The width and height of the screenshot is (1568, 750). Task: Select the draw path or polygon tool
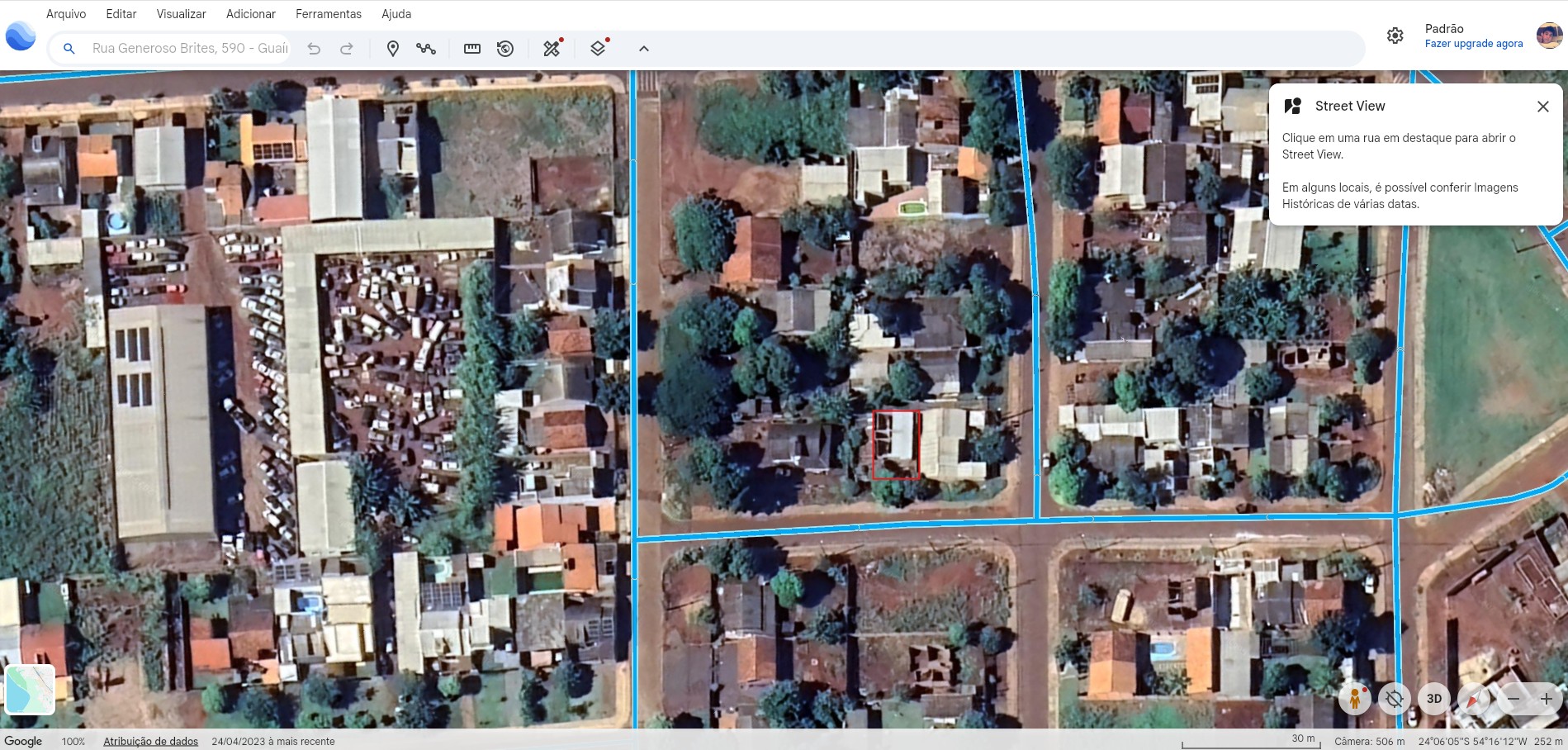tap(426, 49)
